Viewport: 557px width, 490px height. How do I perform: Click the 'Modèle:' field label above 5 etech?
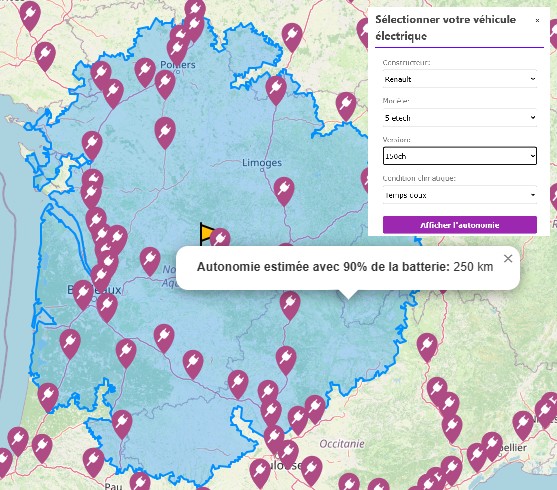pos(396,101)
